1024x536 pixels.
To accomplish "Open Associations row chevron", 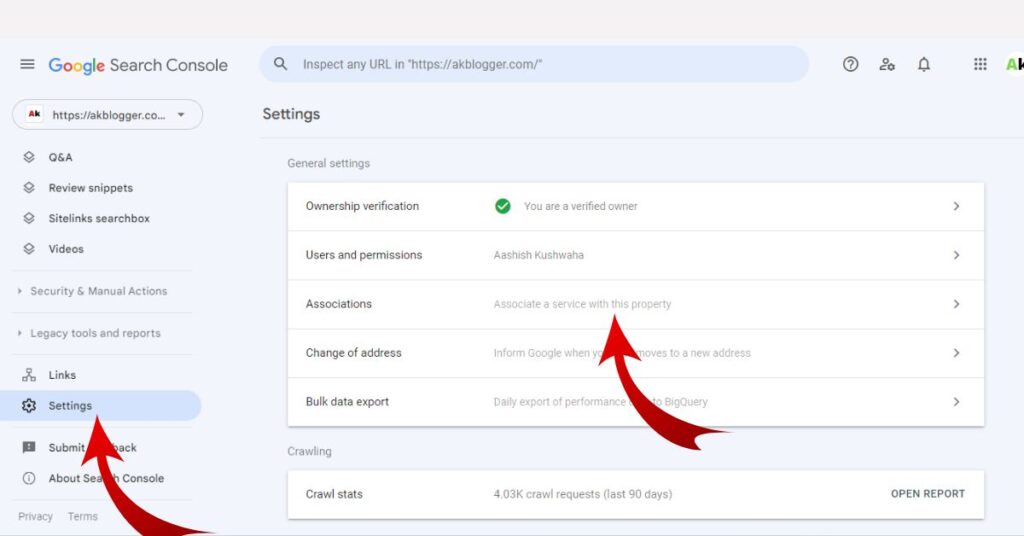I will [956, 304].
